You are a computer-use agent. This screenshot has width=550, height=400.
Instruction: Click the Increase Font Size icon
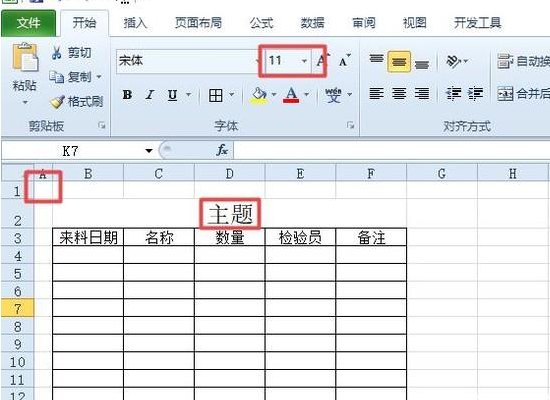click(322, 61)
